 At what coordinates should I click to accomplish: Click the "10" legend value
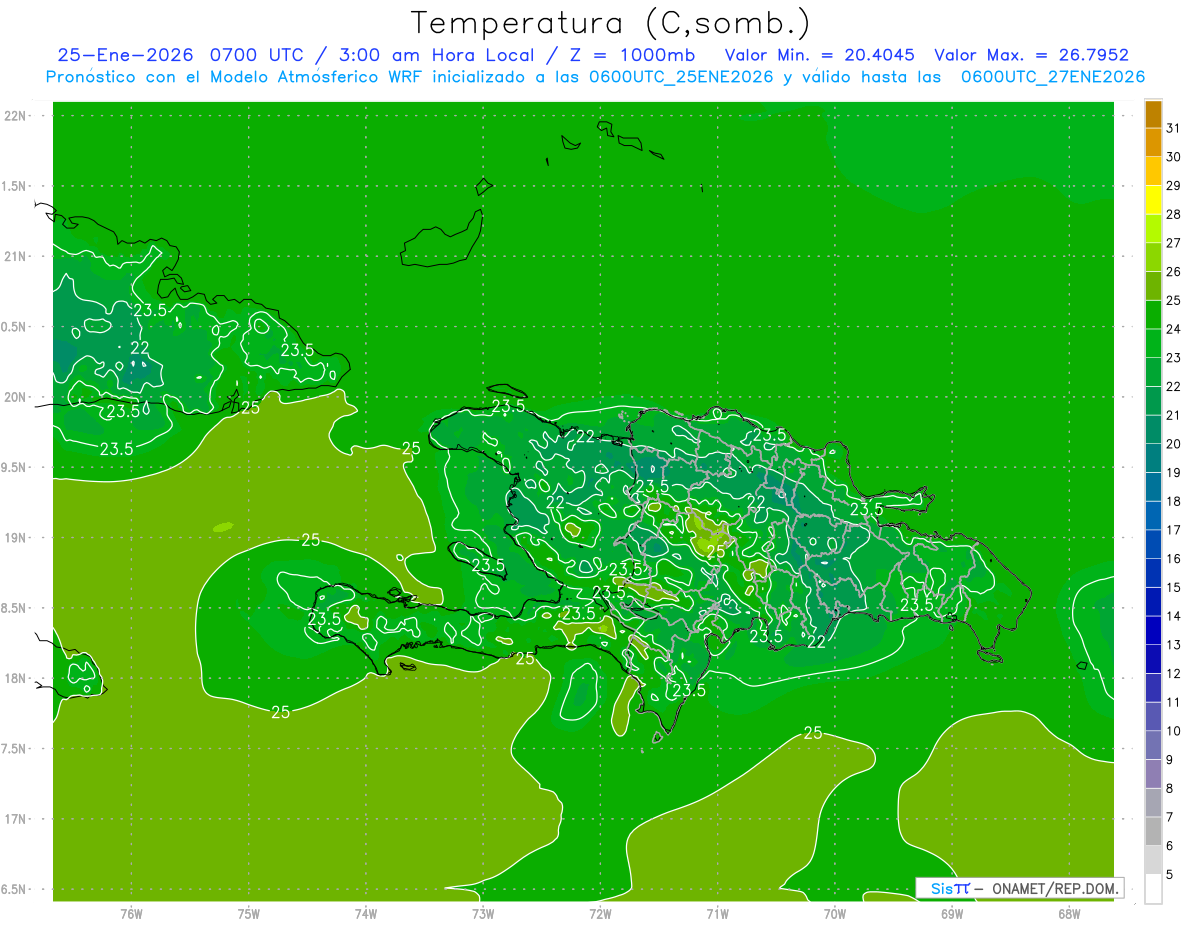1174,731
